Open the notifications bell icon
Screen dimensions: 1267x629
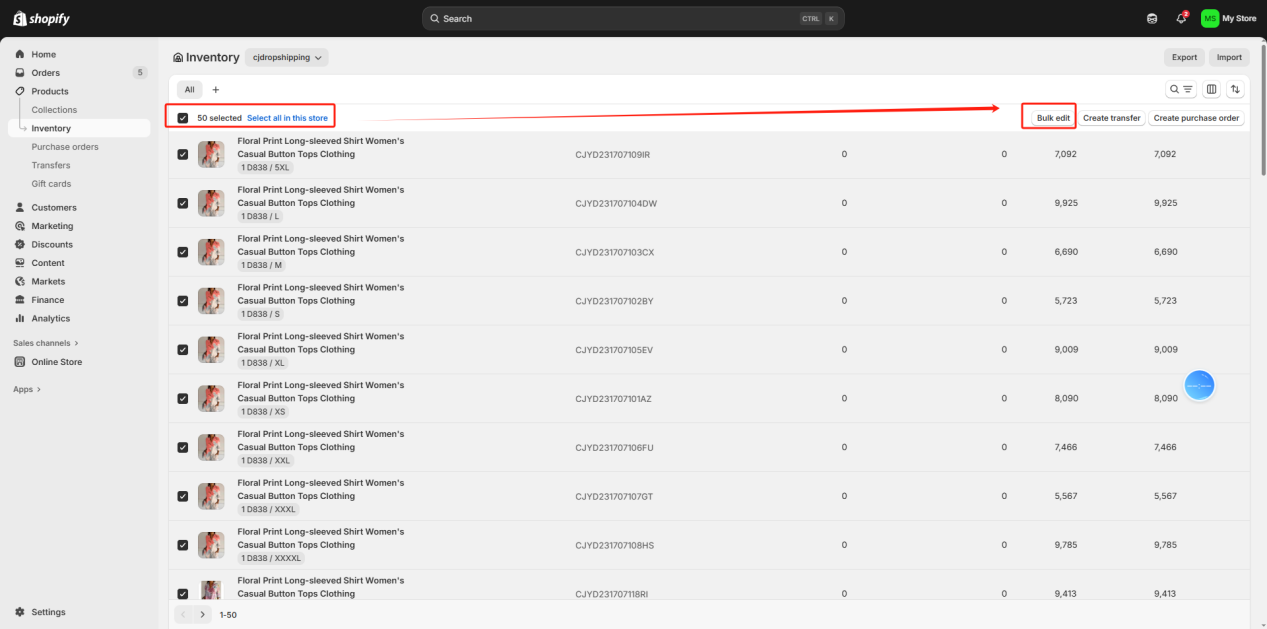pos(1181,18)
